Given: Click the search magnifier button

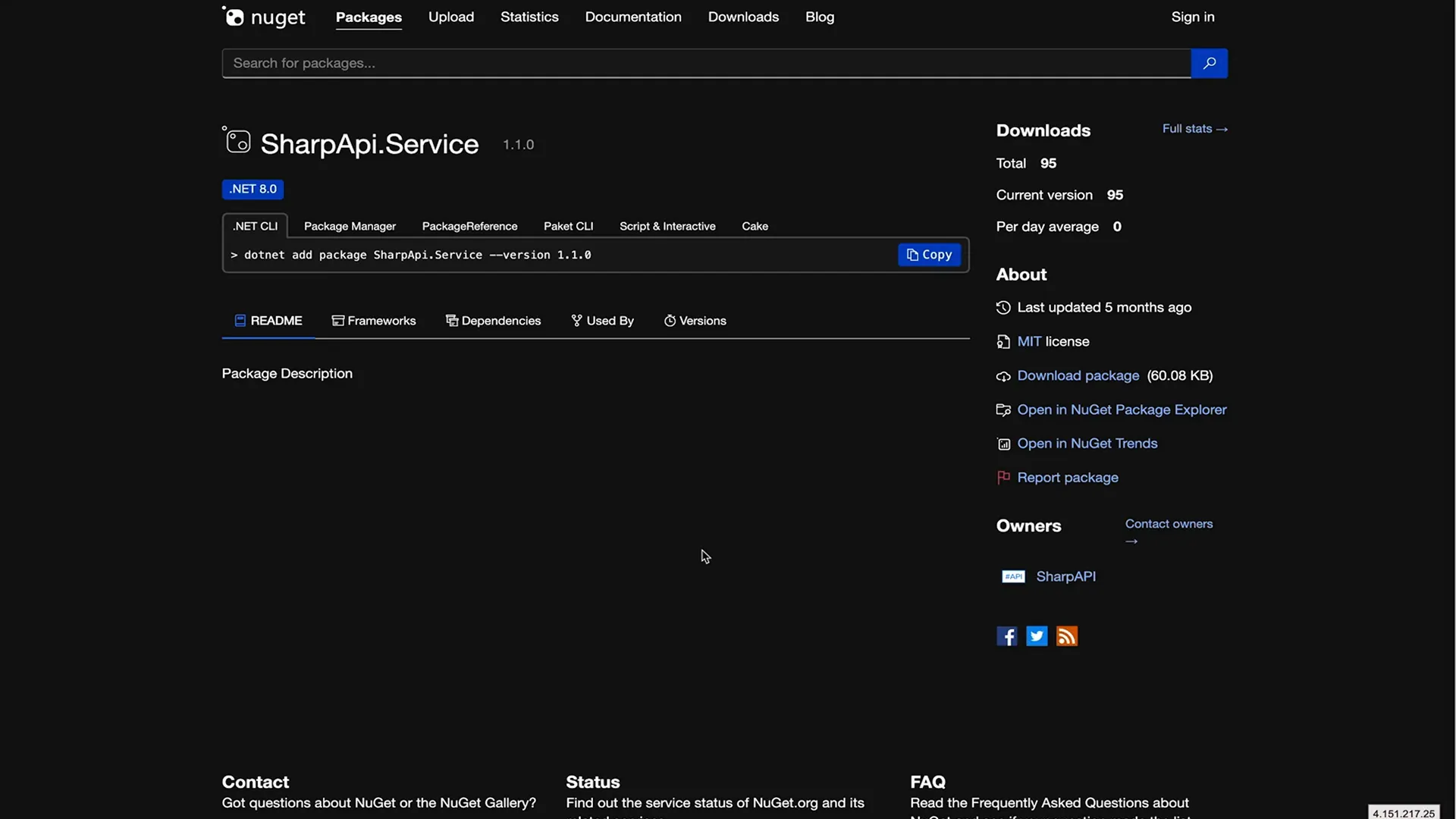Looking at the screenshot, I should pyautogui.click(x=1209, y=63).
